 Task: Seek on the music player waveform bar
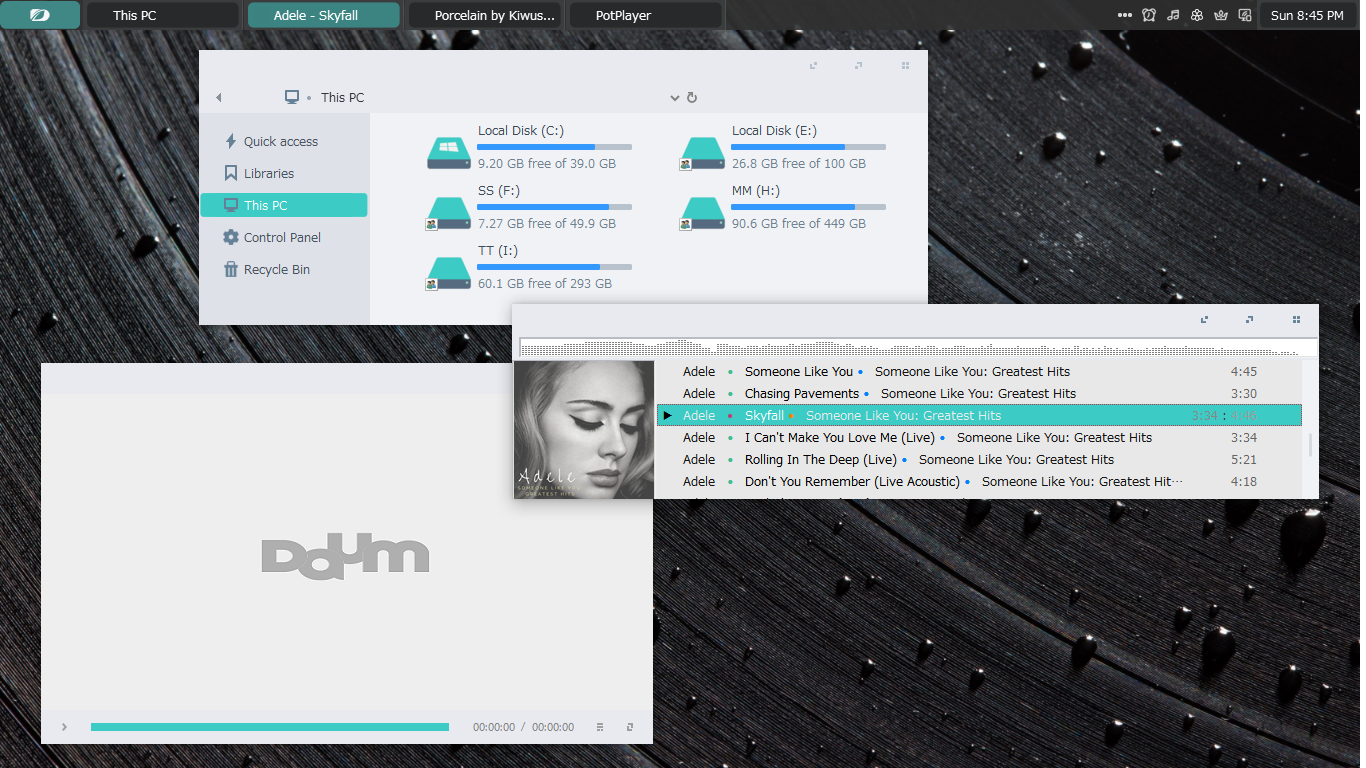click(x=918, y=348)
